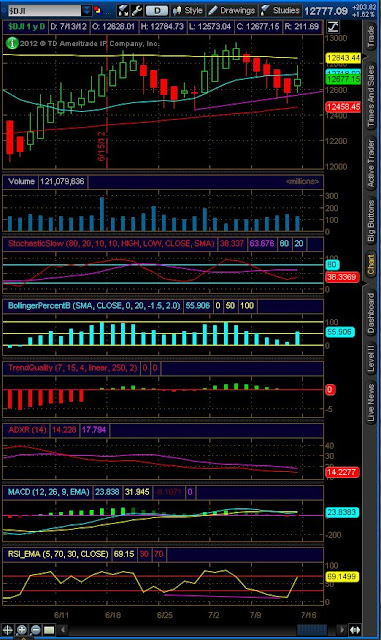Click the rectangle zoom icon at bottom
Screen dimensions: 381x640
[49, 629]
